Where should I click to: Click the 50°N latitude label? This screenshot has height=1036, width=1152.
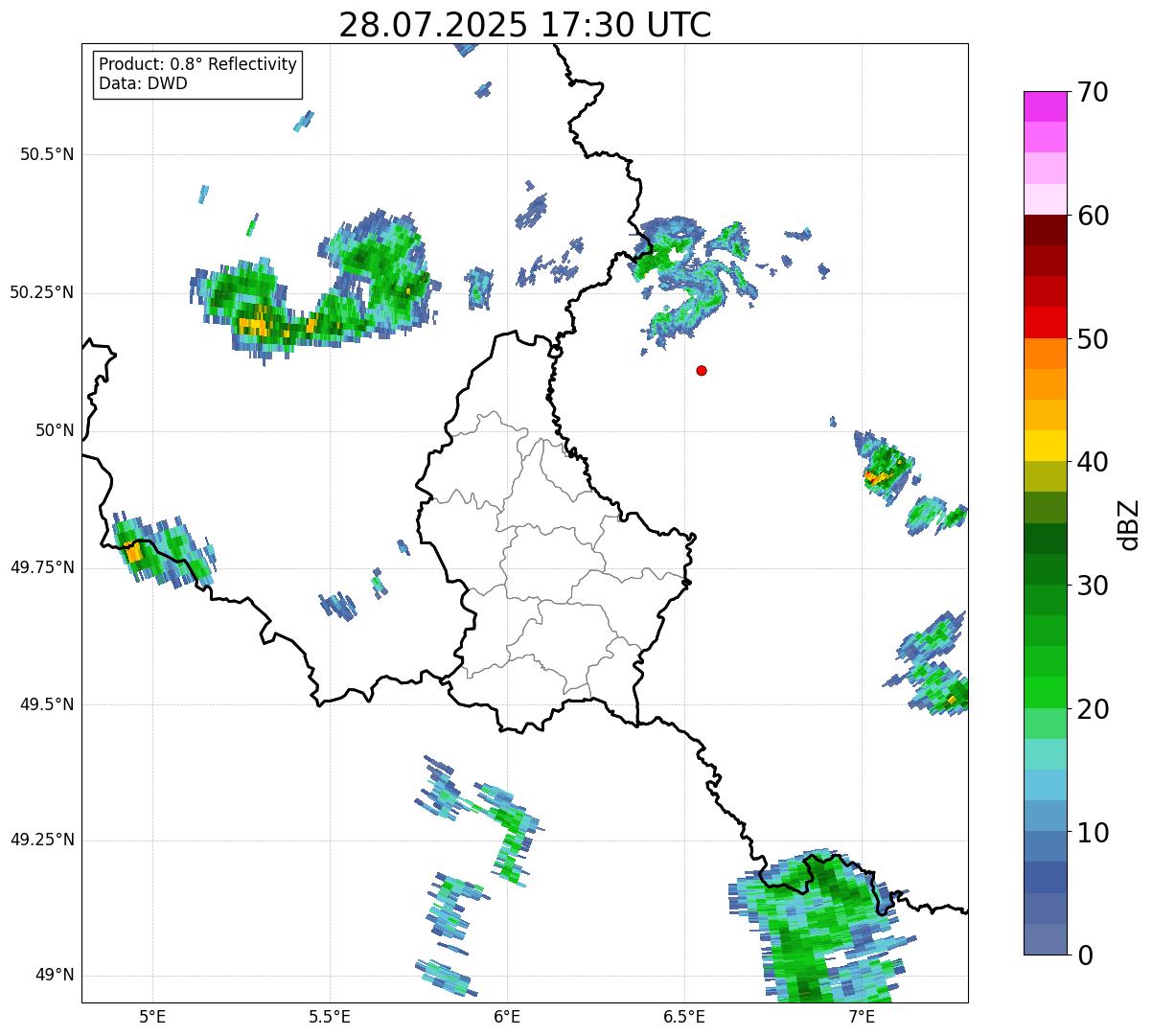click(52, 430)
